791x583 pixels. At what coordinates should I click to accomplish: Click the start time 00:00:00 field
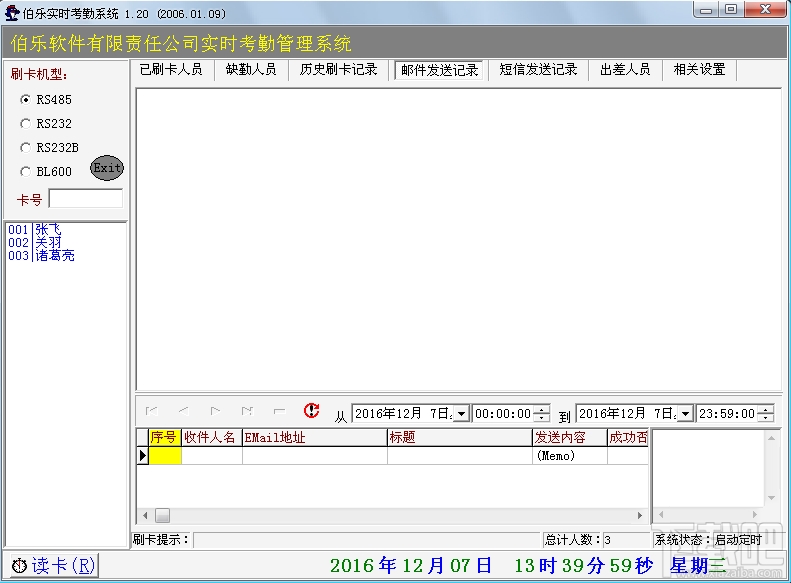click(503, 414)
